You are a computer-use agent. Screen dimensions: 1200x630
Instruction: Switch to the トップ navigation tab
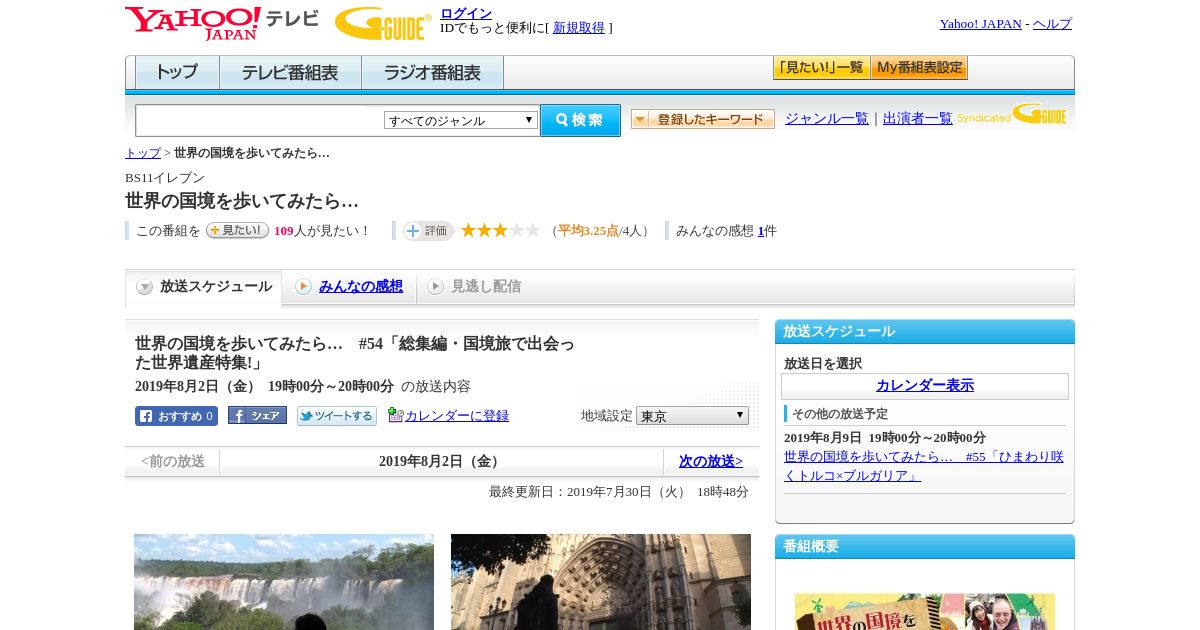(177, 73)
